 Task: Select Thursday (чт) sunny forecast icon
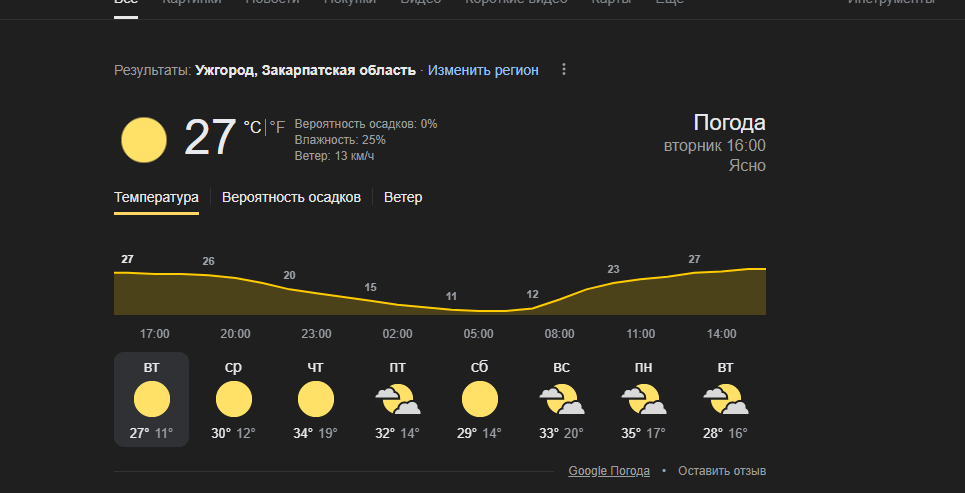click(x=316, y=399)
